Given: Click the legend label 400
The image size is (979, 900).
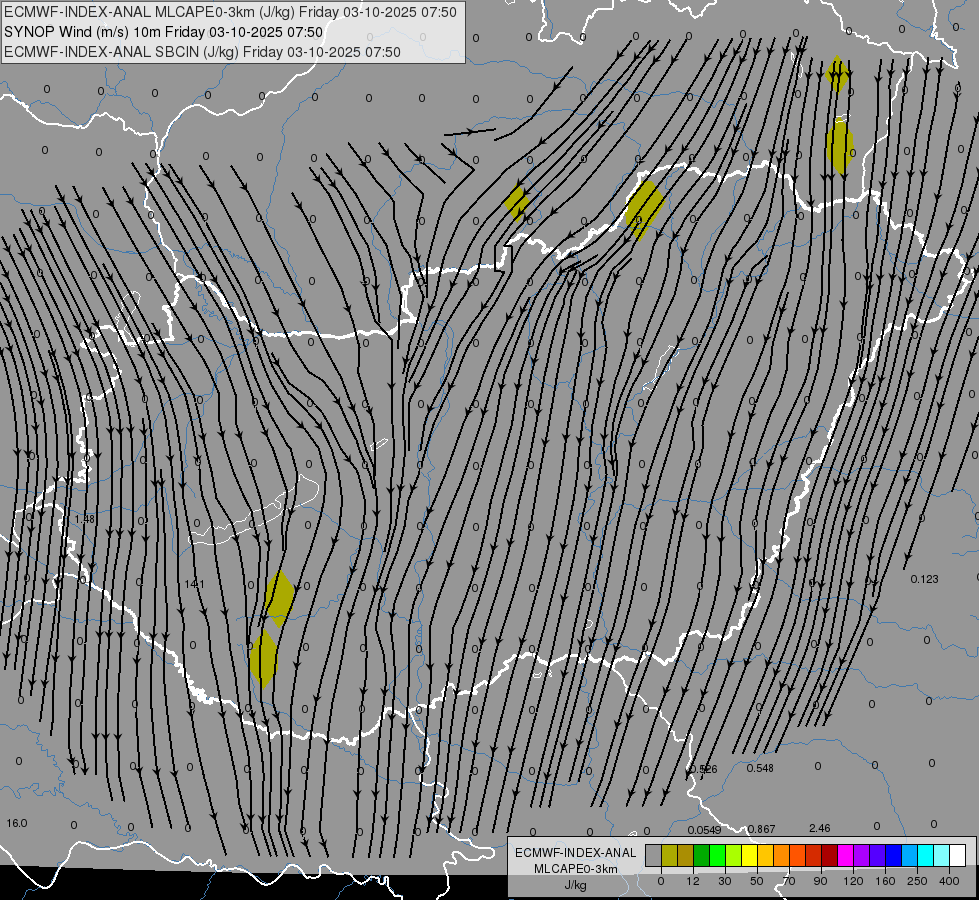Looking at the screenshot, I should tap(949, 881).
